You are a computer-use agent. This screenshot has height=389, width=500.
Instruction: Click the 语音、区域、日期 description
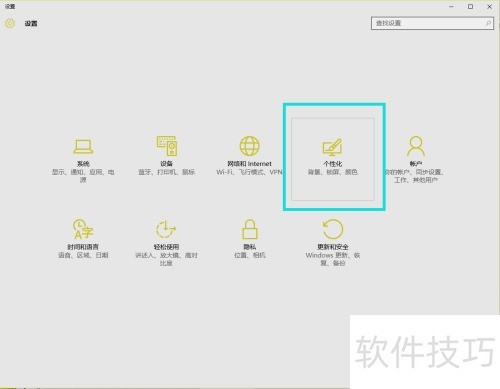pos(83,255)
